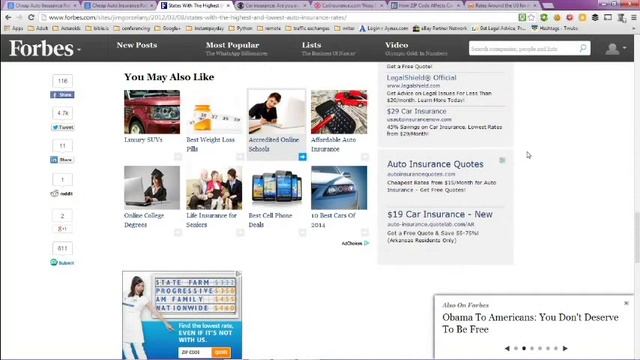
Task: Click the icon beside Auto Insurance Quotes ad
Action: click(x=502, y=160)
